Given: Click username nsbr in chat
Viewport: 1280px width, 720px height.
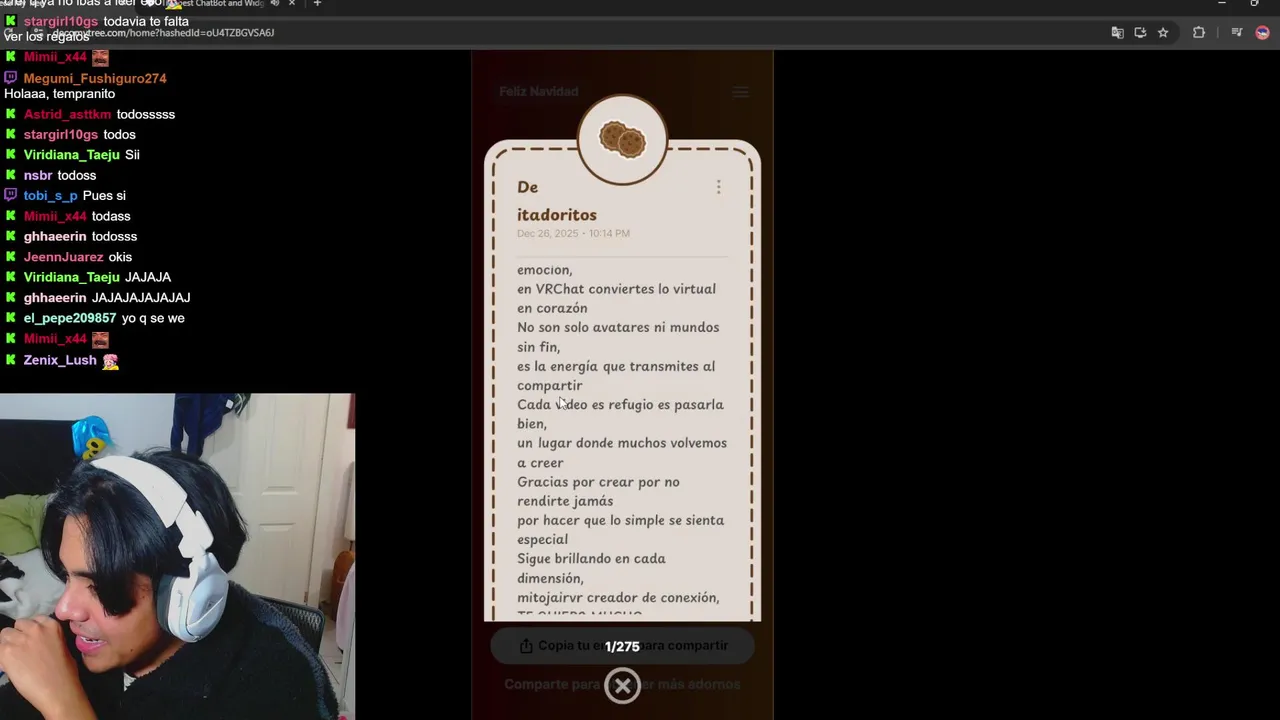Looking at the screenshot, I should (x=38, y=175).
